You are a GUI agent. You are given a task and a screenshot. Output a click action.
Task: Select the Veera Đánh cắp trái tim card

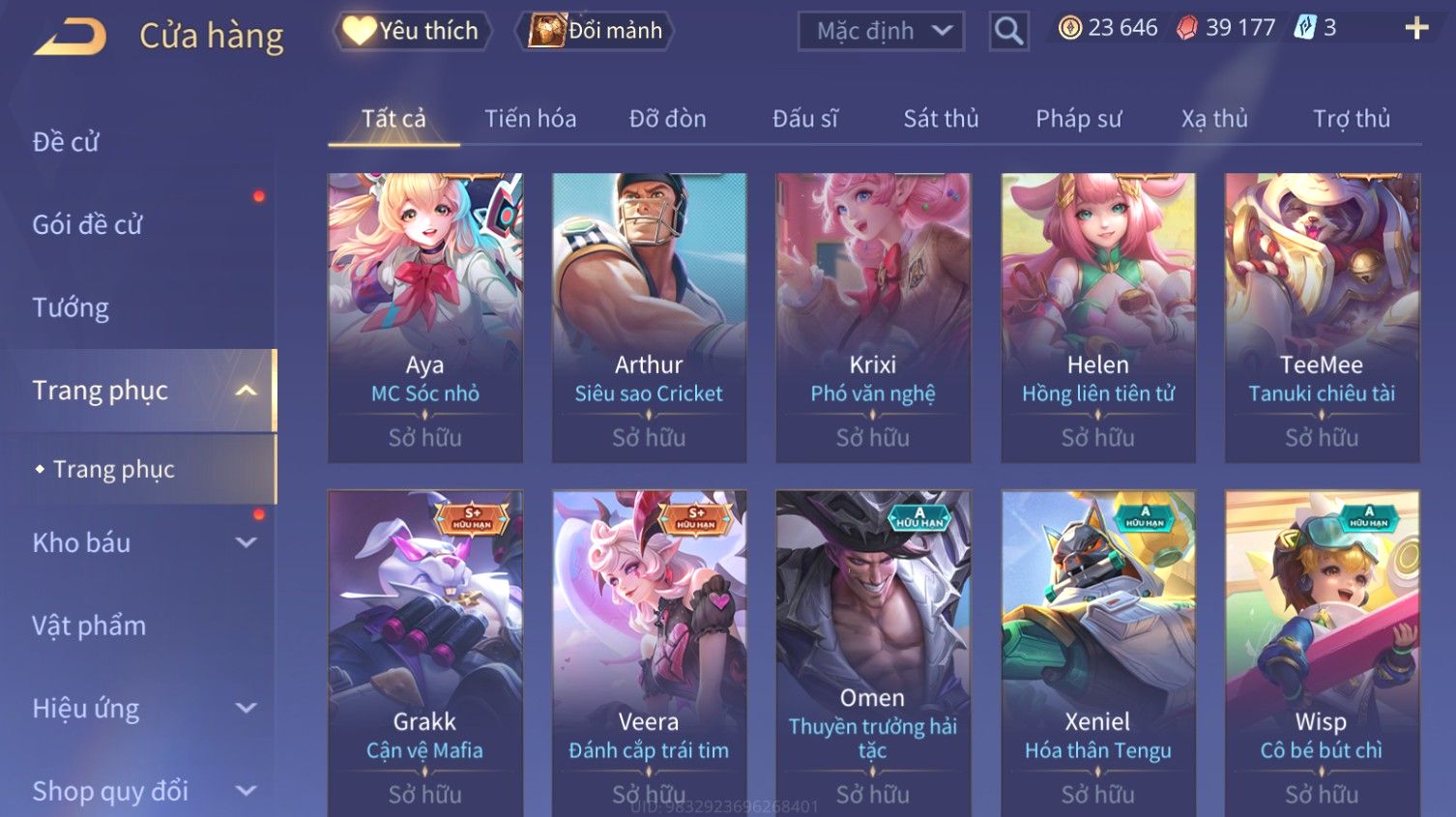click(x=649, y=653)
